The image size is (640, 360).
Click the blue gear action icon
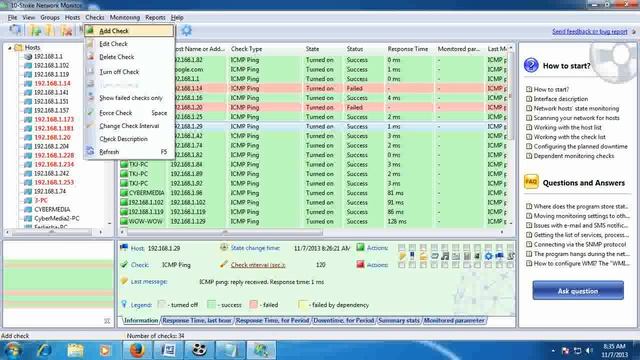click(488, 256)
